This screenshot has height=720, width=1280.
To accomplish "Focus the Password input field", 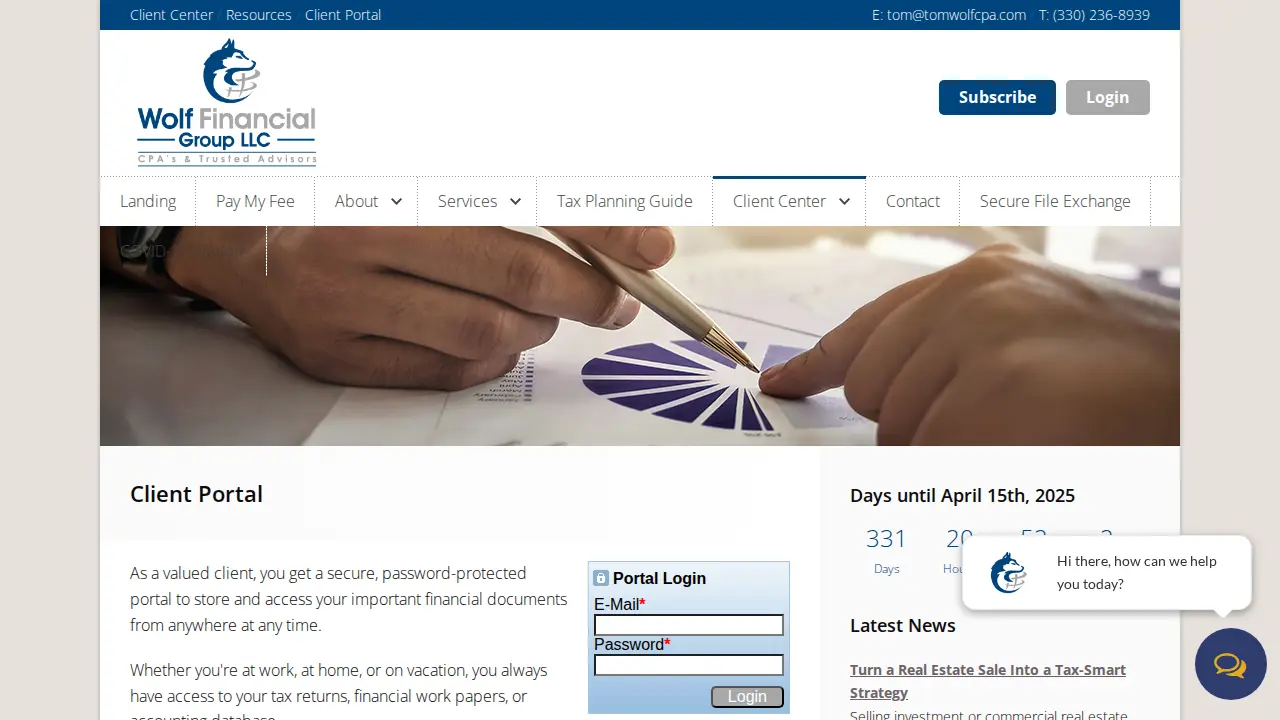I will pyautogui.click(x=689, y=665).
